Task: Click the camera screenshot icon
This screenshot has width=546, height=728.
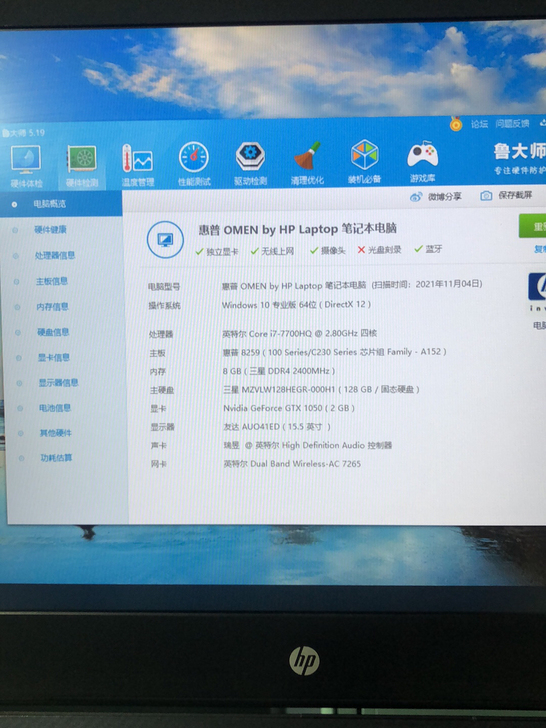Action: (x=486, y=195)
